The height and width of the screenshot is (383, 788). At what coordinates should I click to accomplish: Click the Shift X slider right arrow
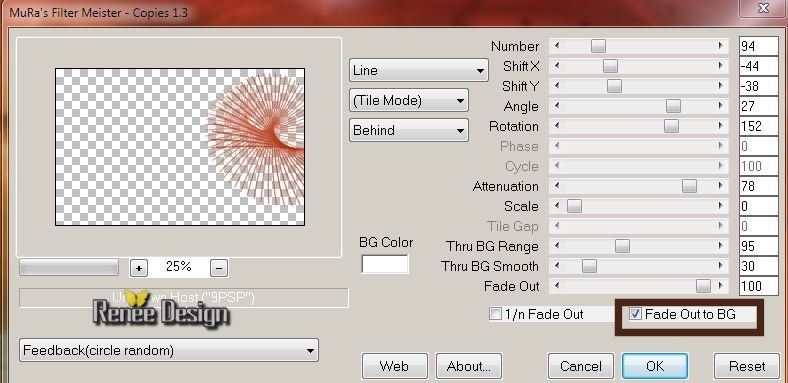(721, 66)
